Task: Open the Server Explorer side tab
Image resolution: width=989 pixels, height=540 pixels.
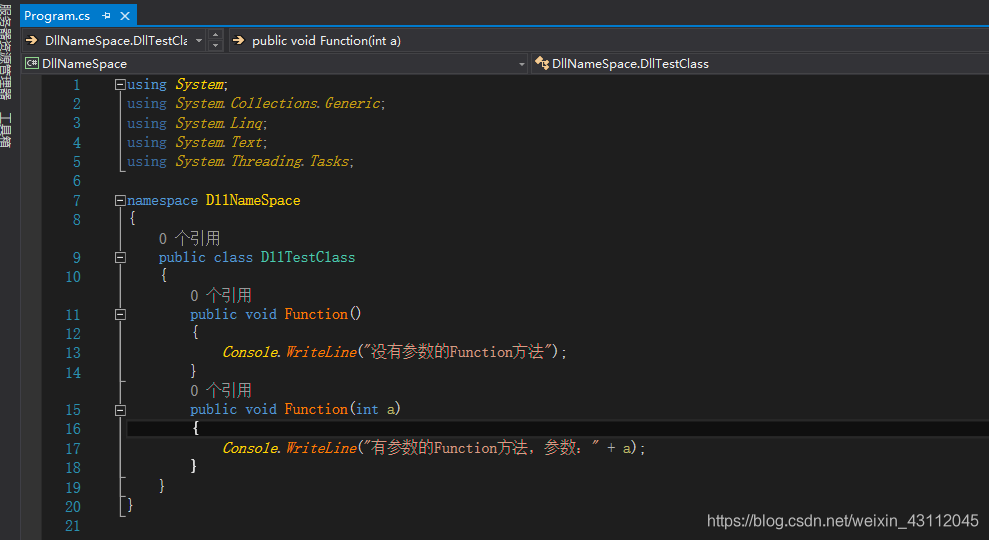Action: tap(6, 53)
